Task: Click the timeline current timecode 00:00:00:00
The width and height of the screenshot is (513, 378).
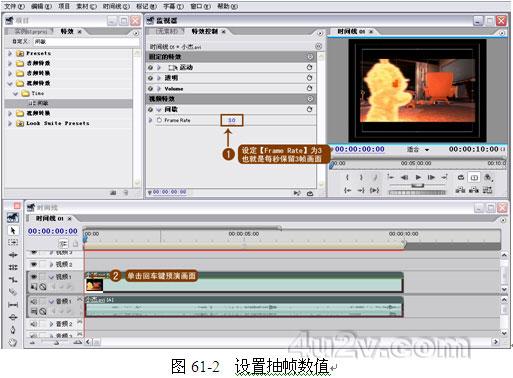Action: [53, 231]
